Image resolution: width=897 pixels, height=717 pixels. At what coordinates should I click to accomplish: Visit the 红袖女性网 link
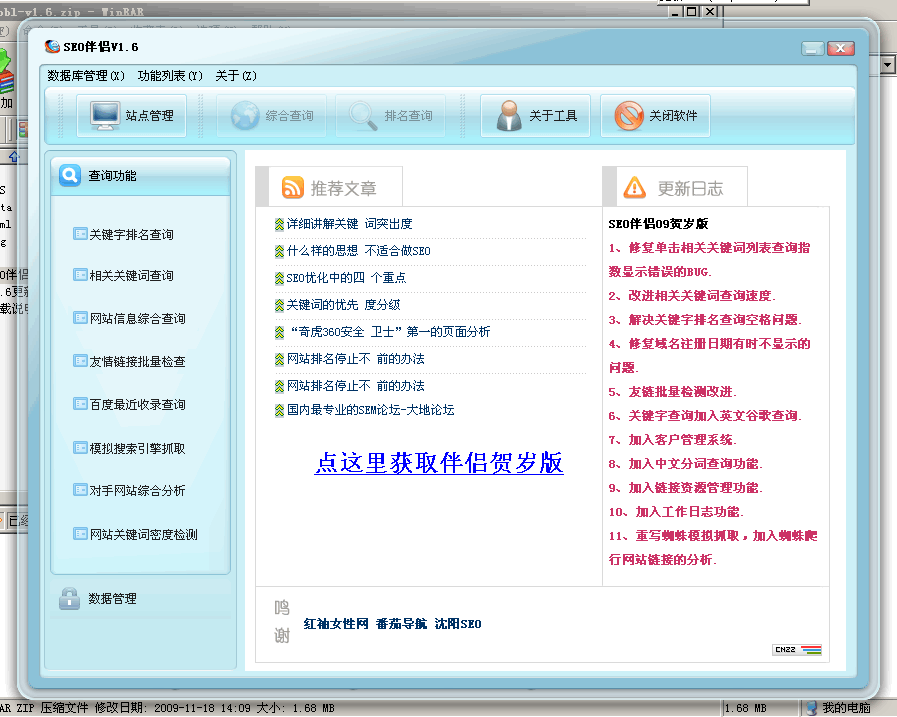point(335,623)
